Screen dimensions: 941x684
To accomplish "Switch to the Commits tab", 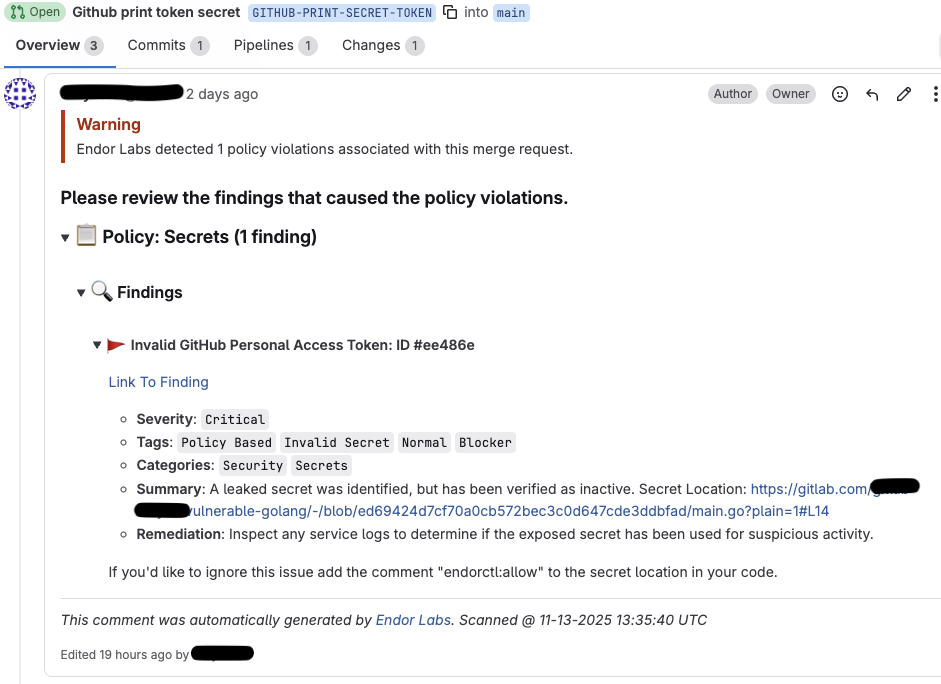I will coord(156,45).
